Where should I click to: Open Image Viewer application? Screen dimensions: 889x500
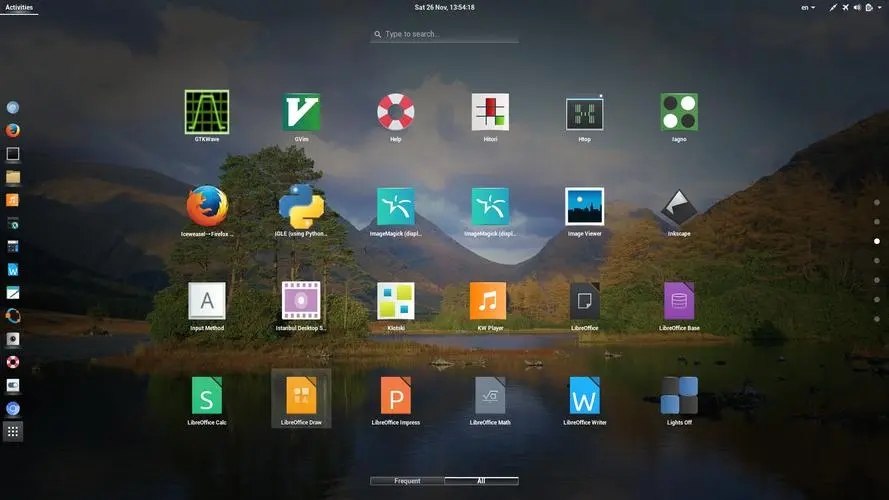tap(585, 206)
